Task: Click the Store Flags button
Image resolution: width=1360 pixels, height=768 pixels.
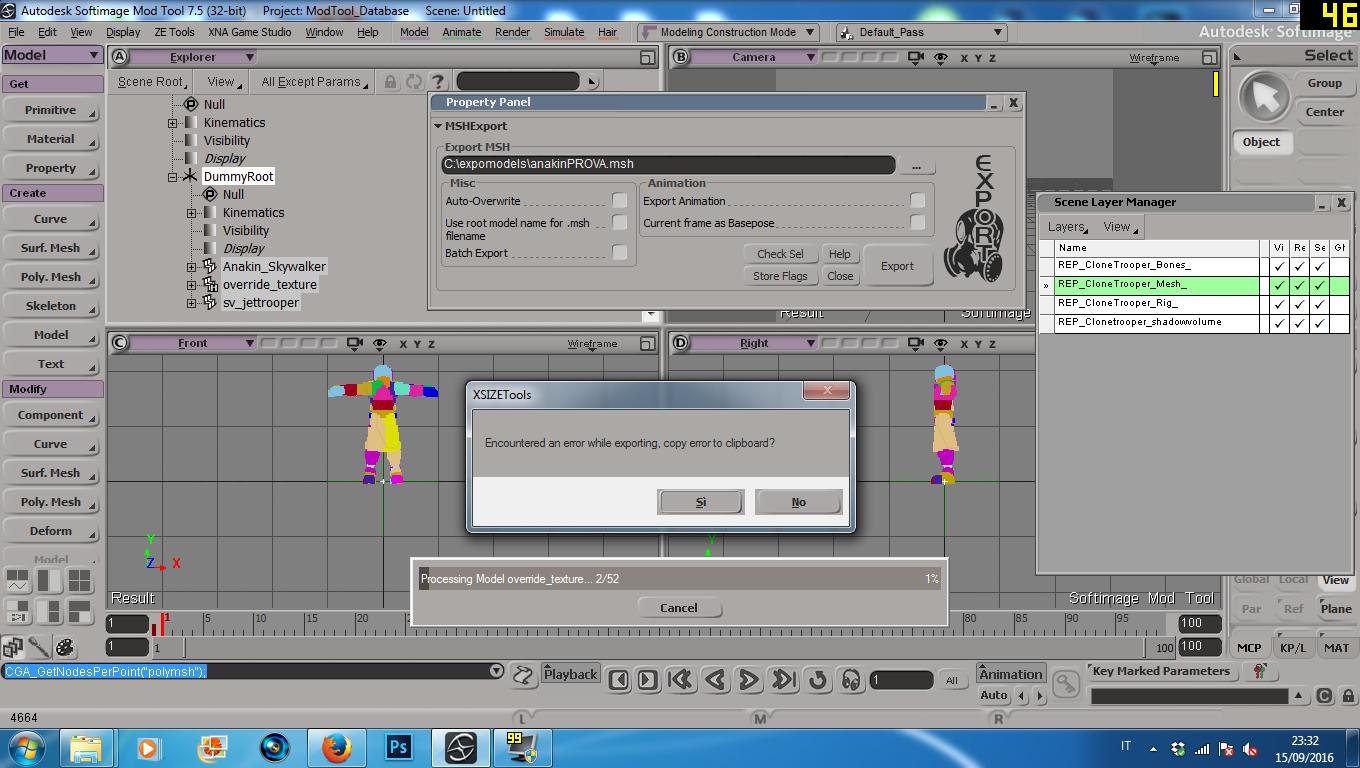Action: click(x=780, y=276)
